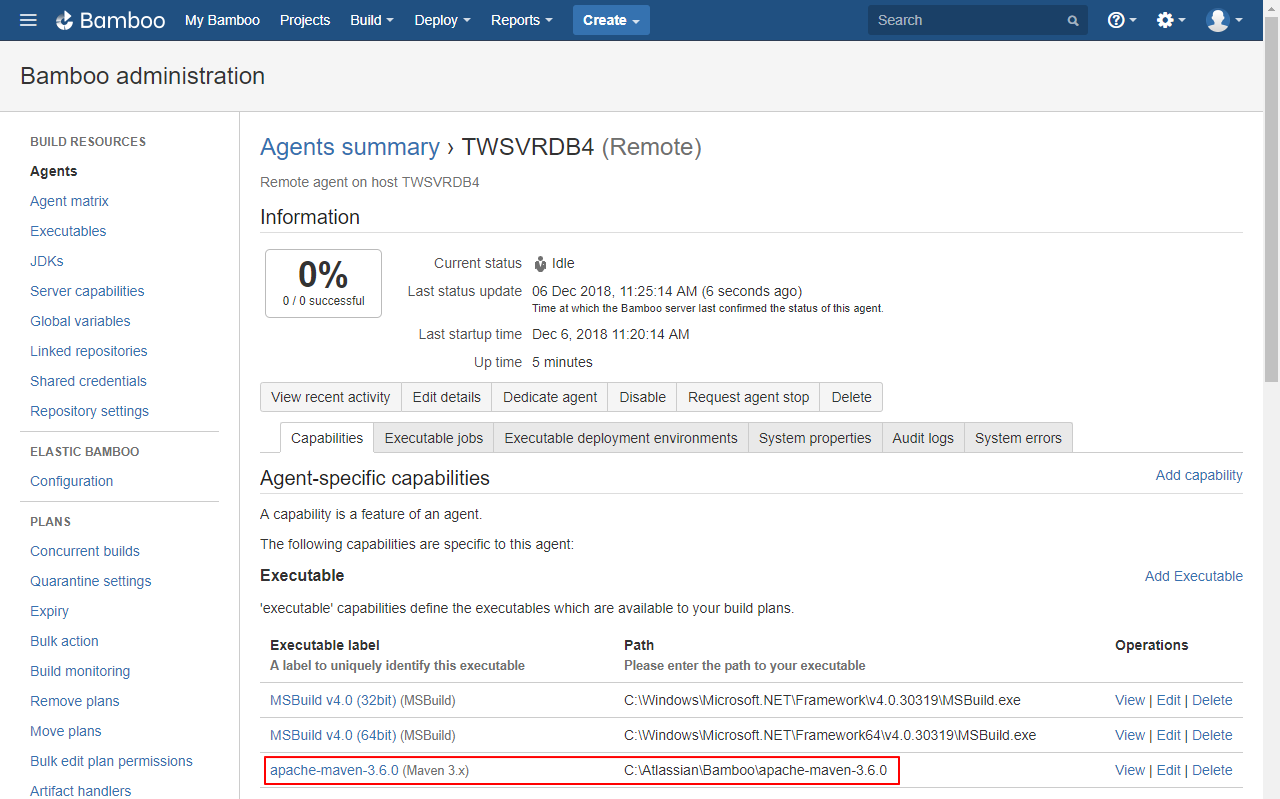
Task: Edit the apache-maven-3.6.0 executable
Action: pyautogui.click(x=1169, y=770)
